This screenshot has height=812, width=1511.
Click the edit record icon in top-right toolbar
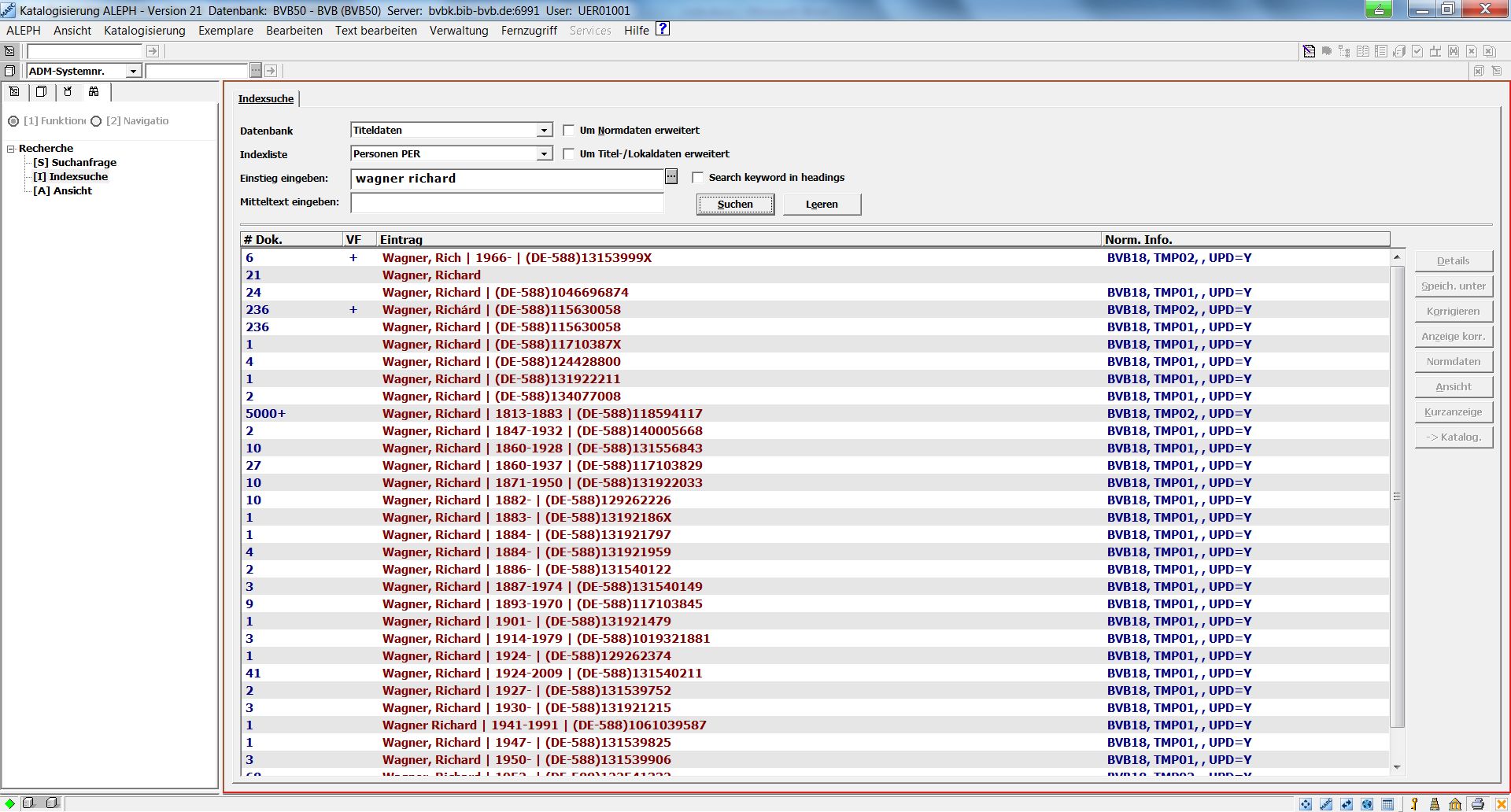1309,51
